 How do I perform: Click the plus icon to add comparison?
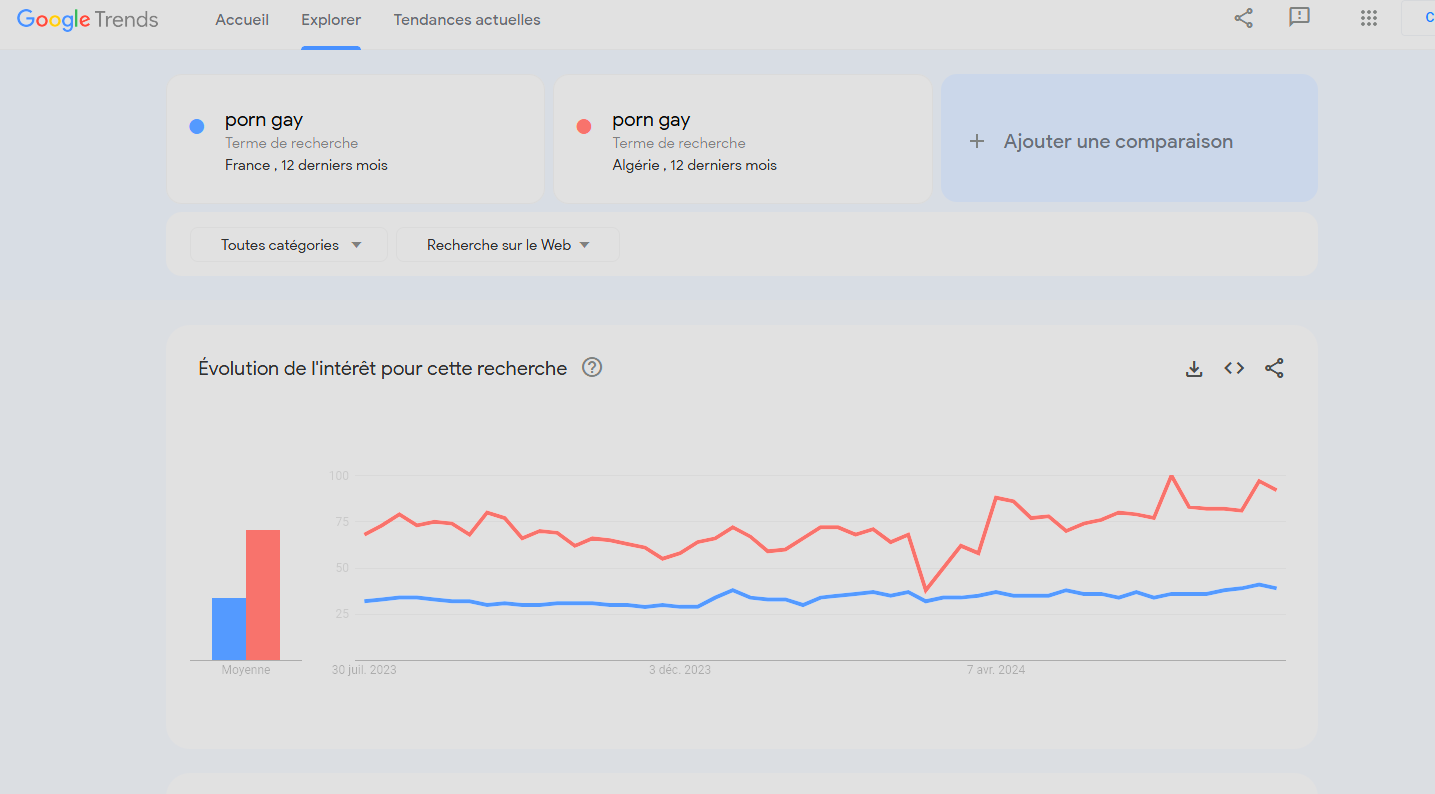point(977,141)
